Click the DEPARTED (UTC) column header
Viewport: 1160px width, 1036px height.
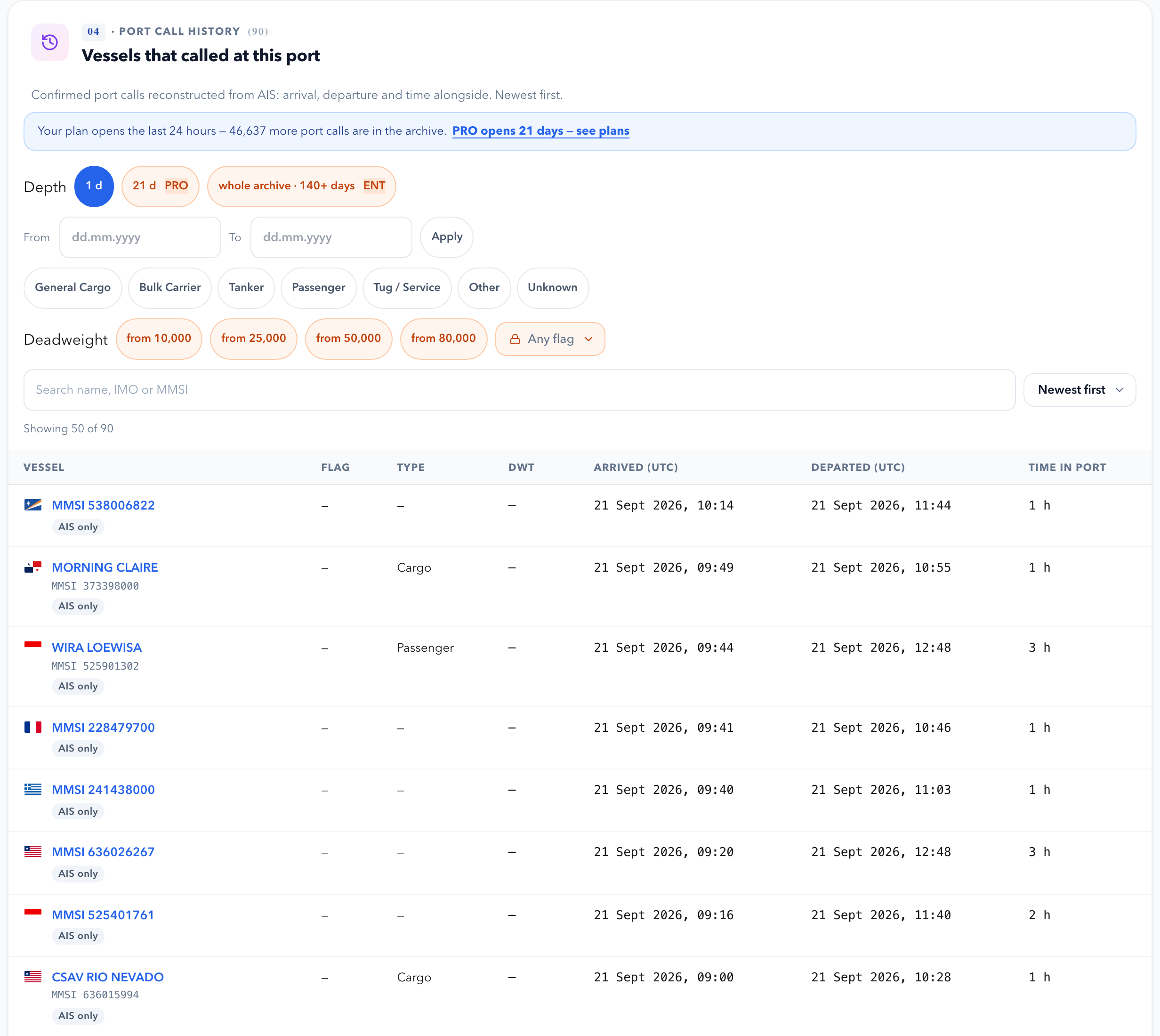tap(858, 467)
